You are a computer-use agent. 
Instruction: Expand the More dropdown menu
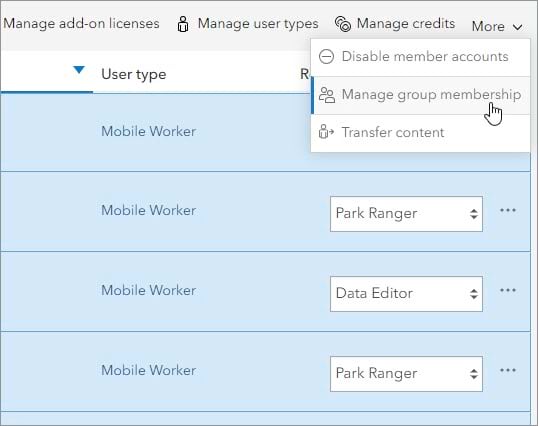click(x=497, y=26)
